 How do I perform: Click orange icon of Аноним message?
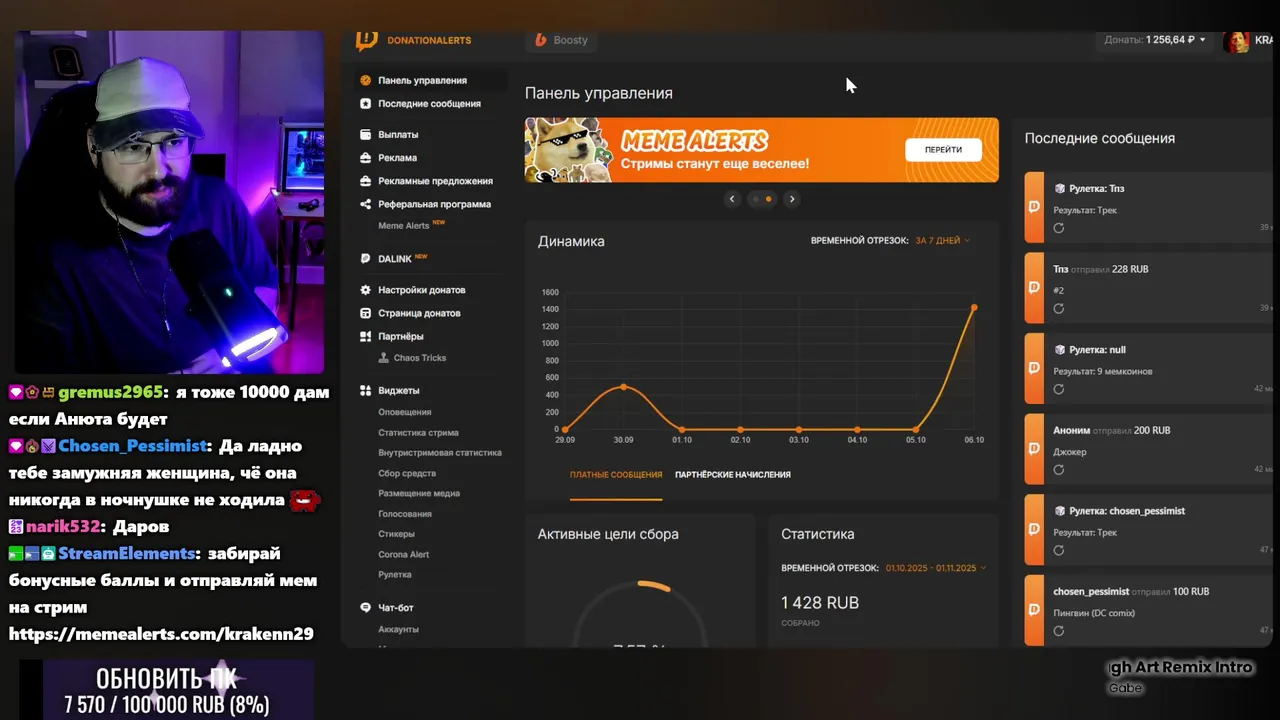tap(1034, 449)
